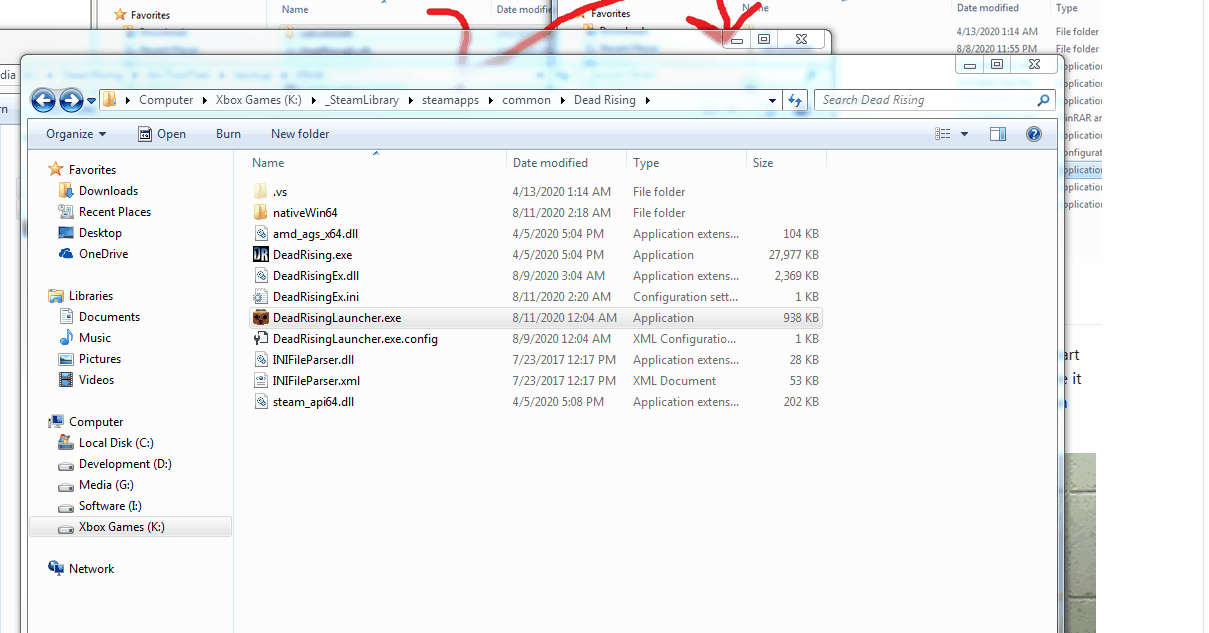
Task: Click 202 KB size of steam_api64.dll
Action: click(801, 402)
